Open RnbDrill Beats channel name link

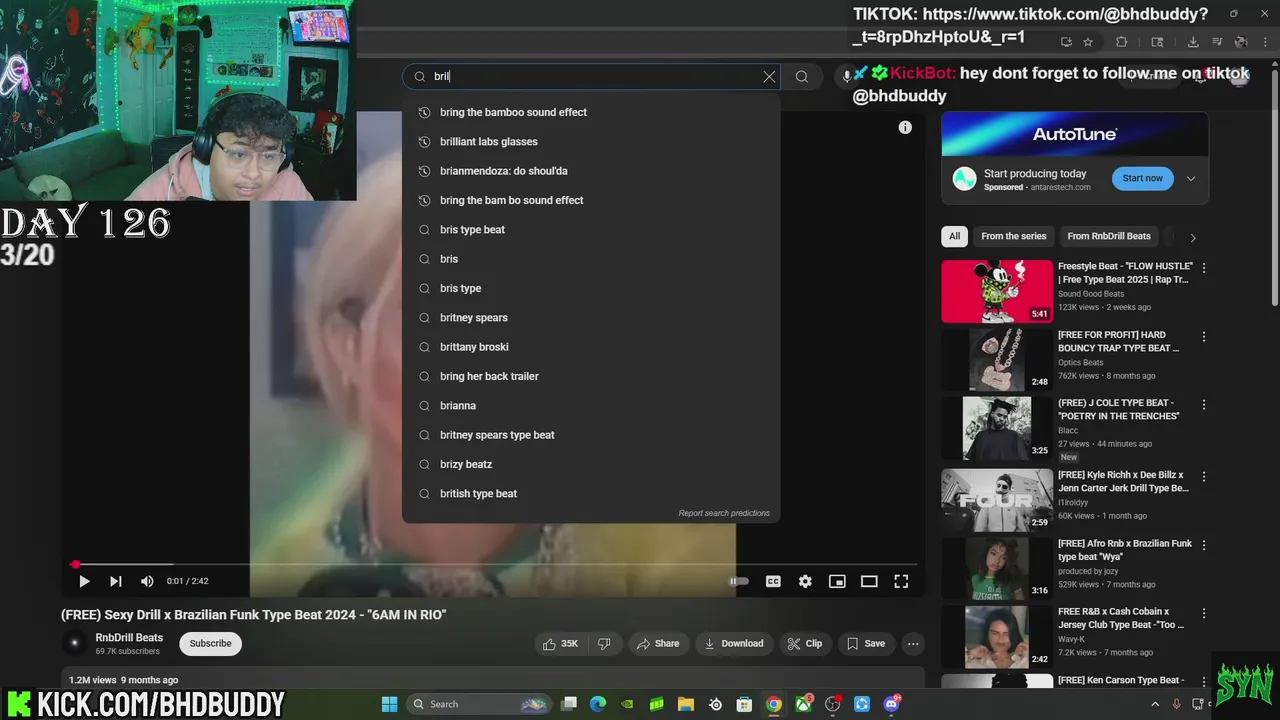point(129,638)
